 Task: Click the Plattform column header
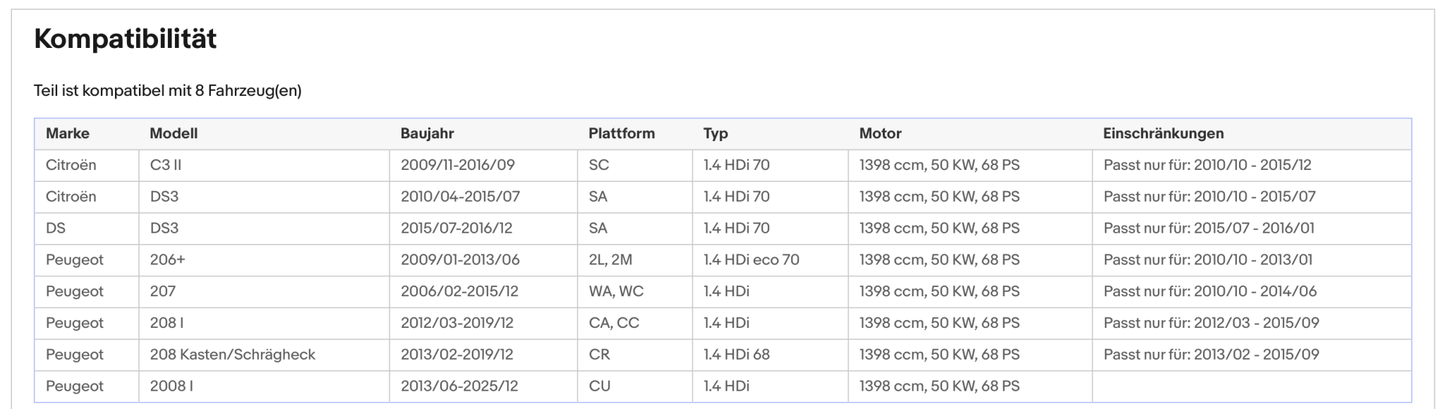point(621,134)
